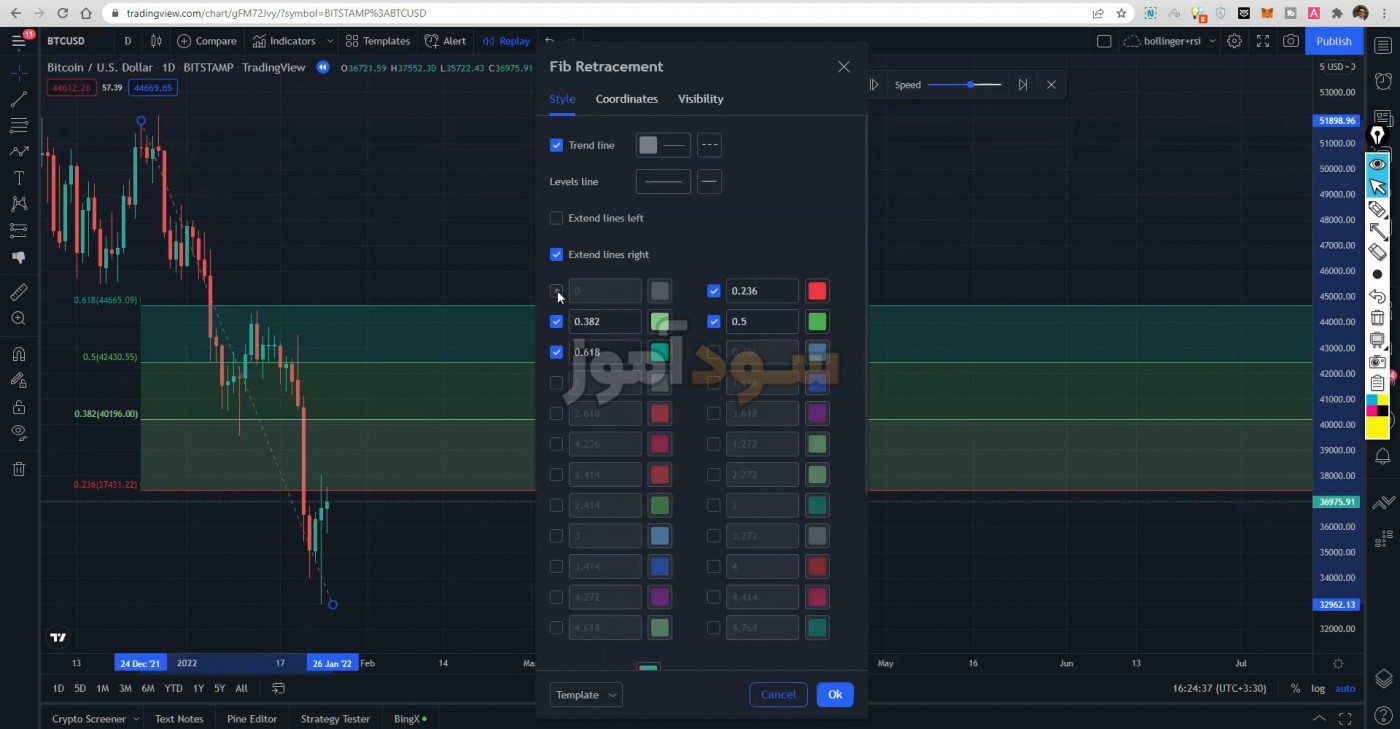Click the undo arrow in top toolbar
This screenshot has width=1400, height=729.
(549, 41)
